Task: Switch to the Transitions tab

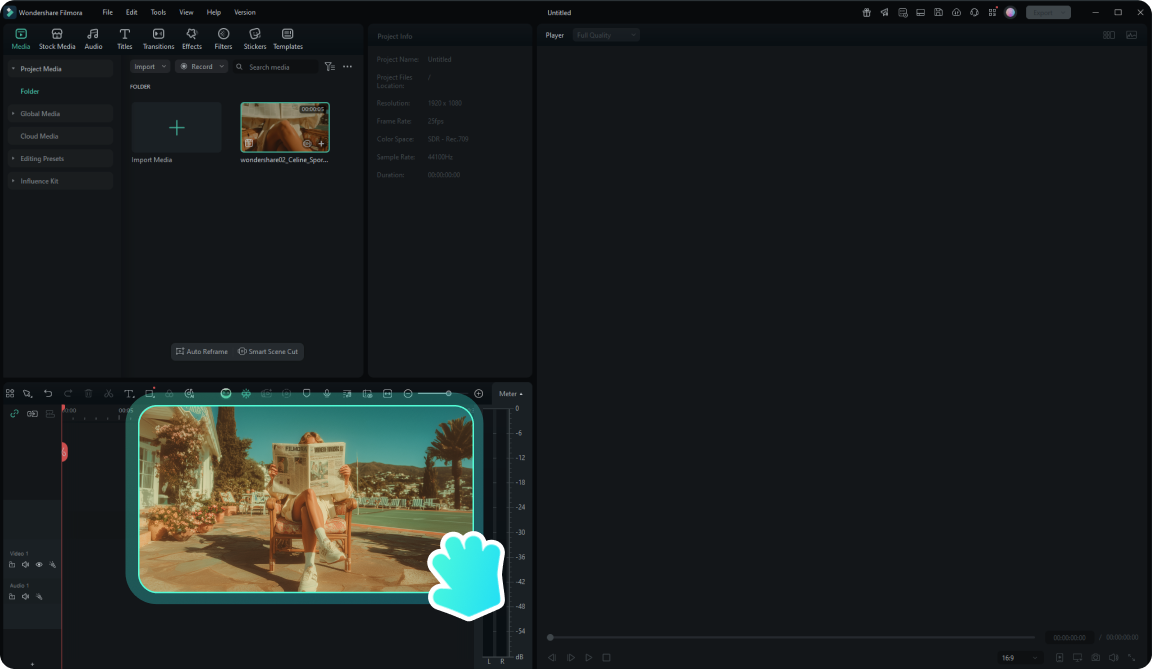Action: (158, 39)
